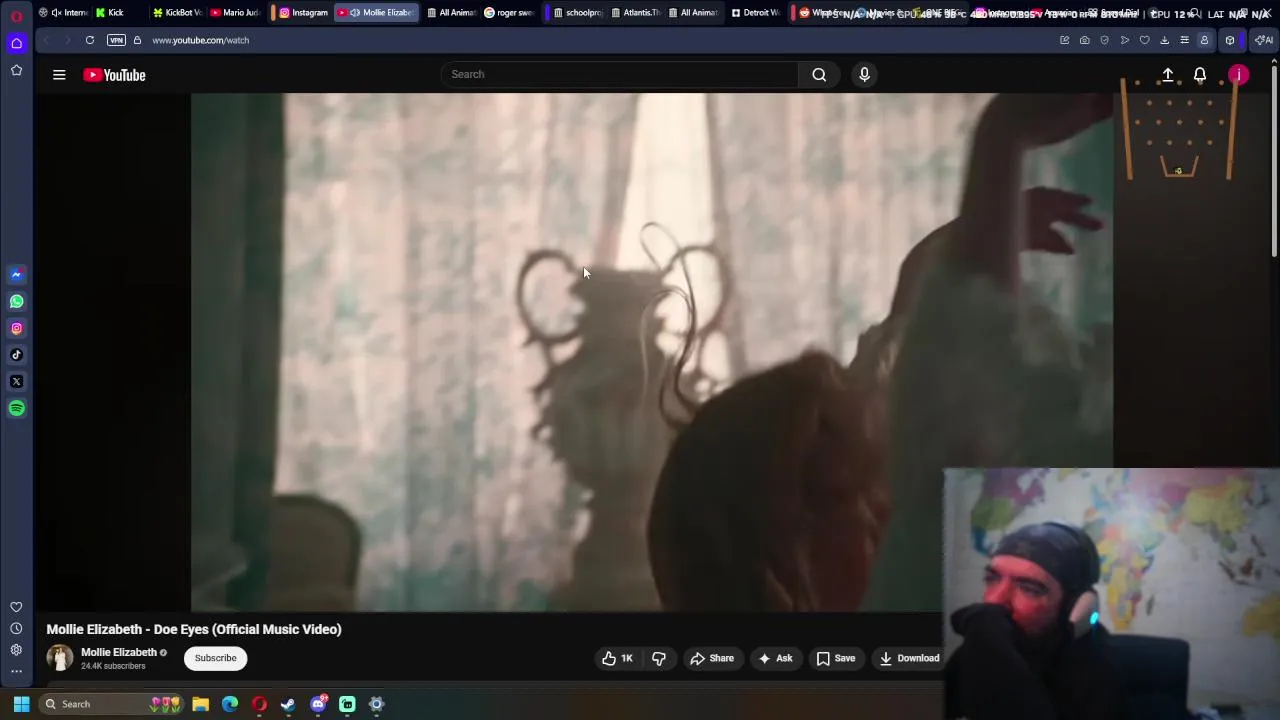Open Windows Start menu
1280x720 pixels.
click(x=21, y=704)
